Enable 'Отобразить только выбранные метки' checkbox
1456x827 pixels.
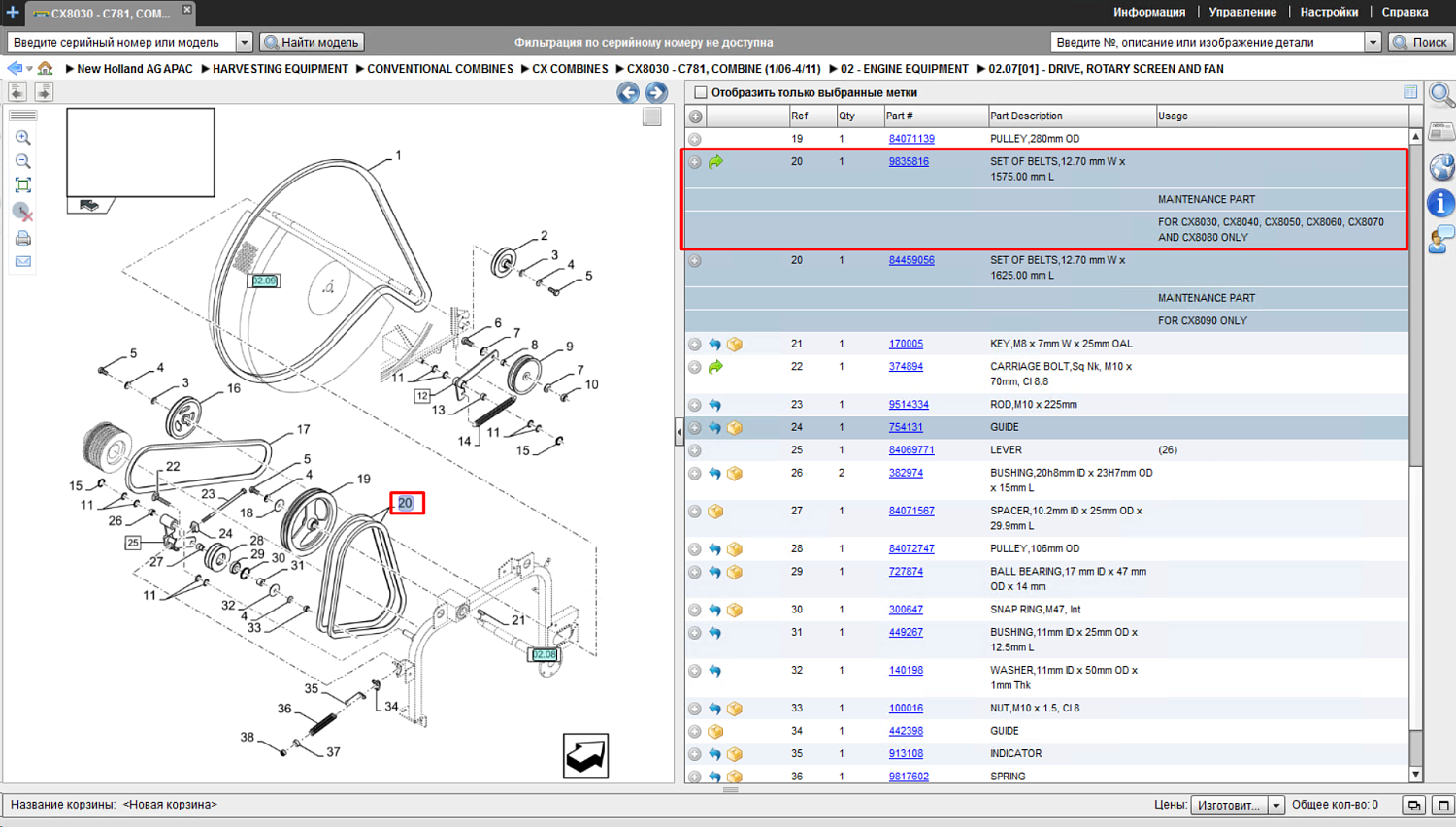[x=701, y=93]
